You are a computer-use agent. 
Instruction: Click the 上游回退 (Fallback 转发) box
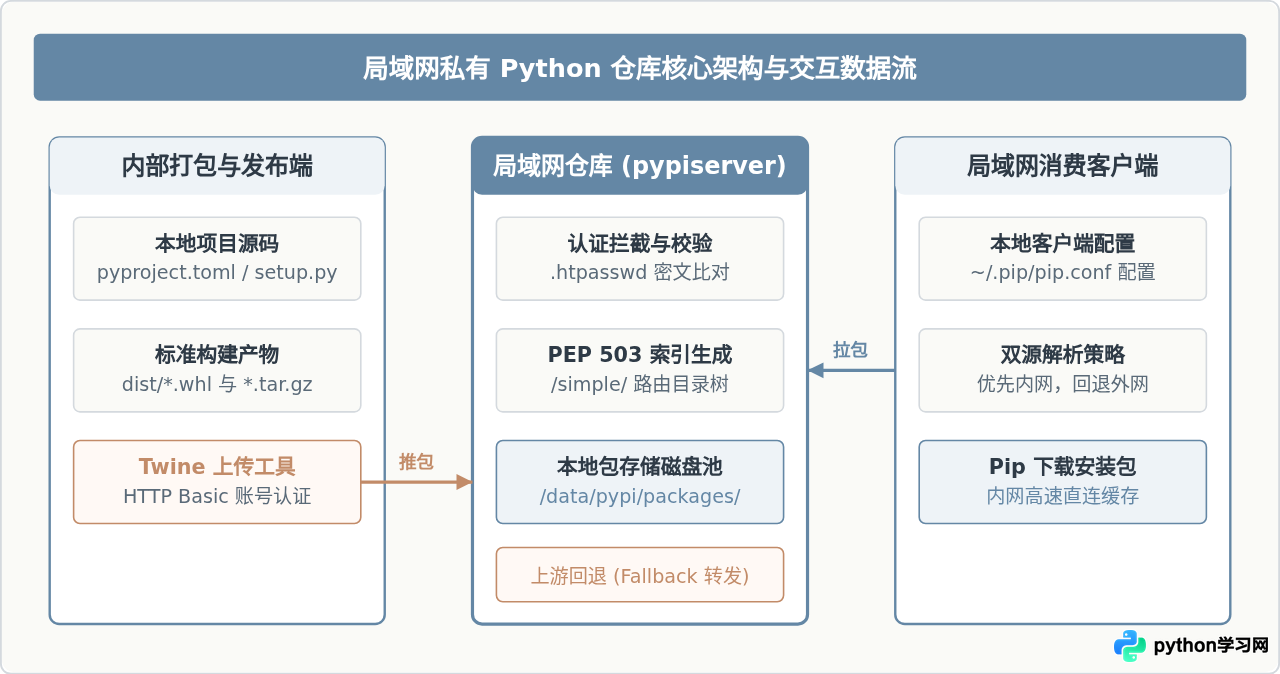click(640, 575)
